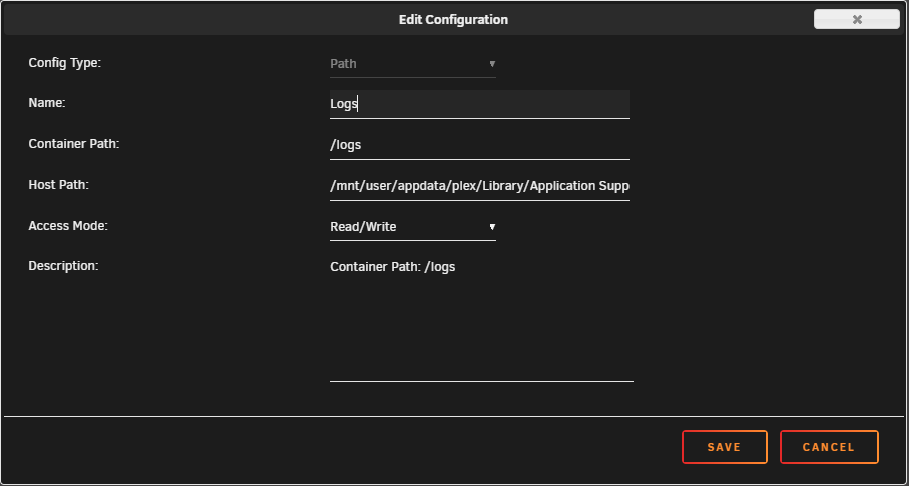Viewport: 909px width, 486px height.
Task: Click the 'Host Path:' label
Action: pos(59,185)
